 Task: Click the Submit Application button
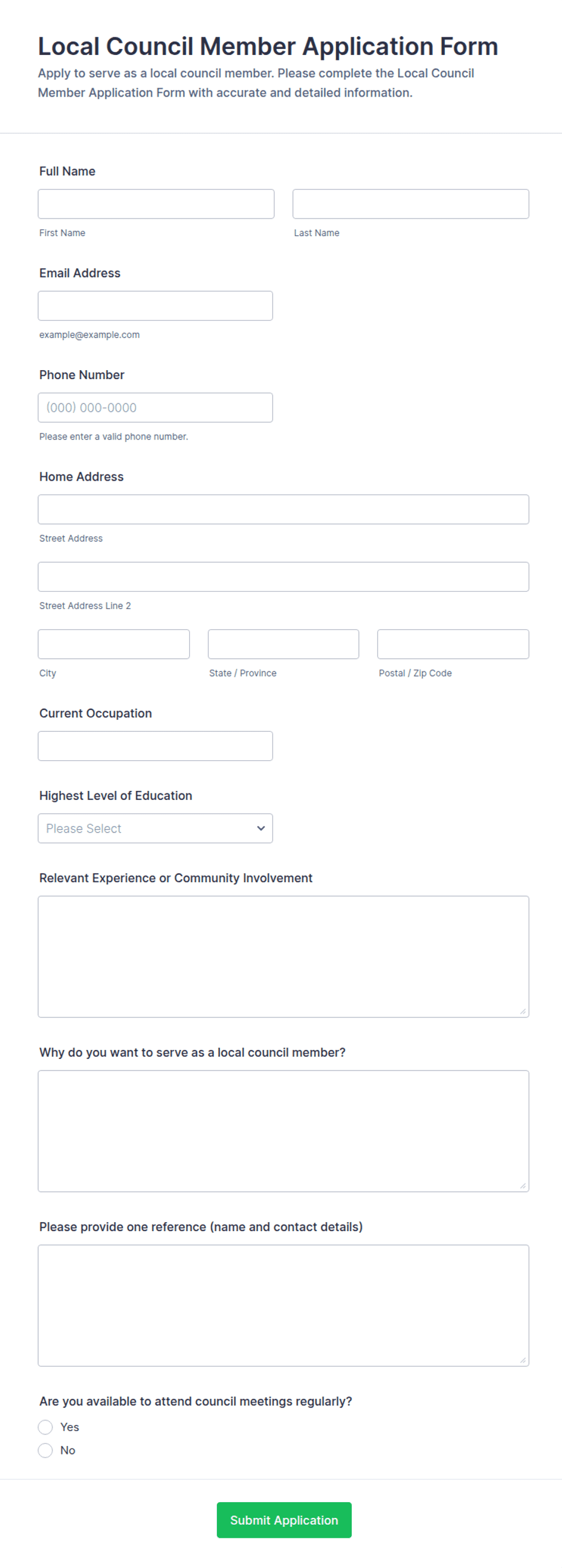point(284,1520)
